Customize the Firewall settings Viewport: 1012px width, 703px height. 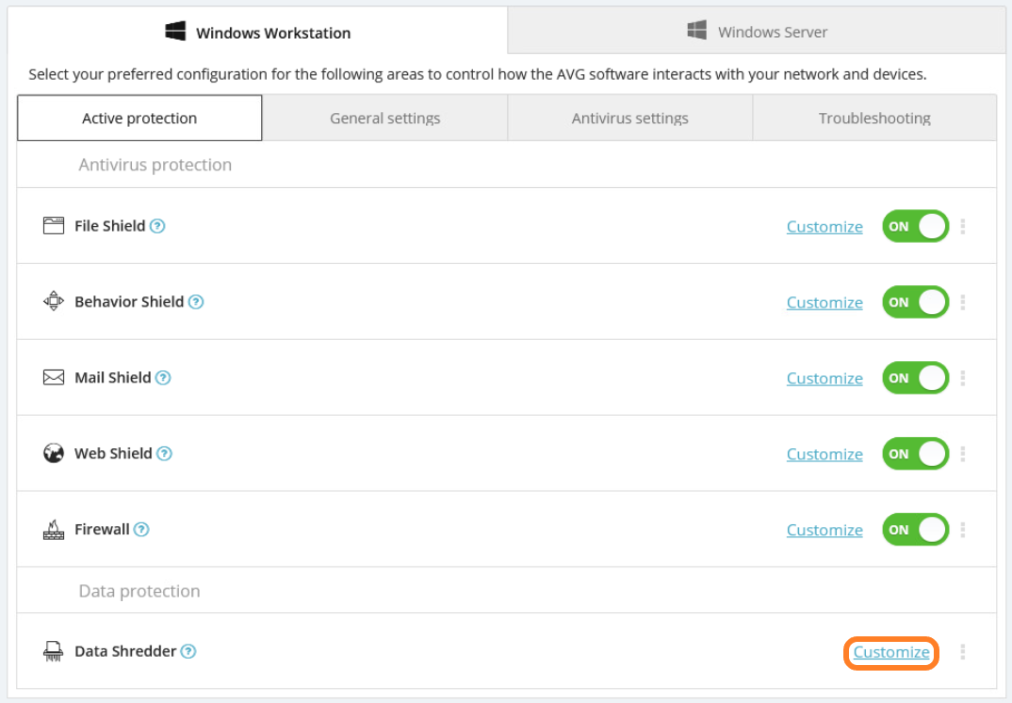824,530
